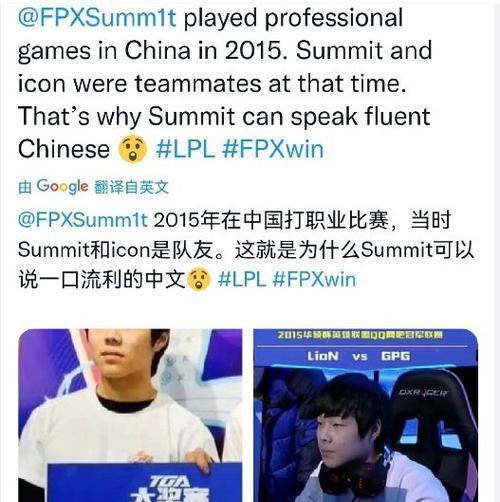Image resolution: width=500 pixels, height=502 pixels.
Task: Click the Chinese translated tweet text
Action: coord(246,250)
